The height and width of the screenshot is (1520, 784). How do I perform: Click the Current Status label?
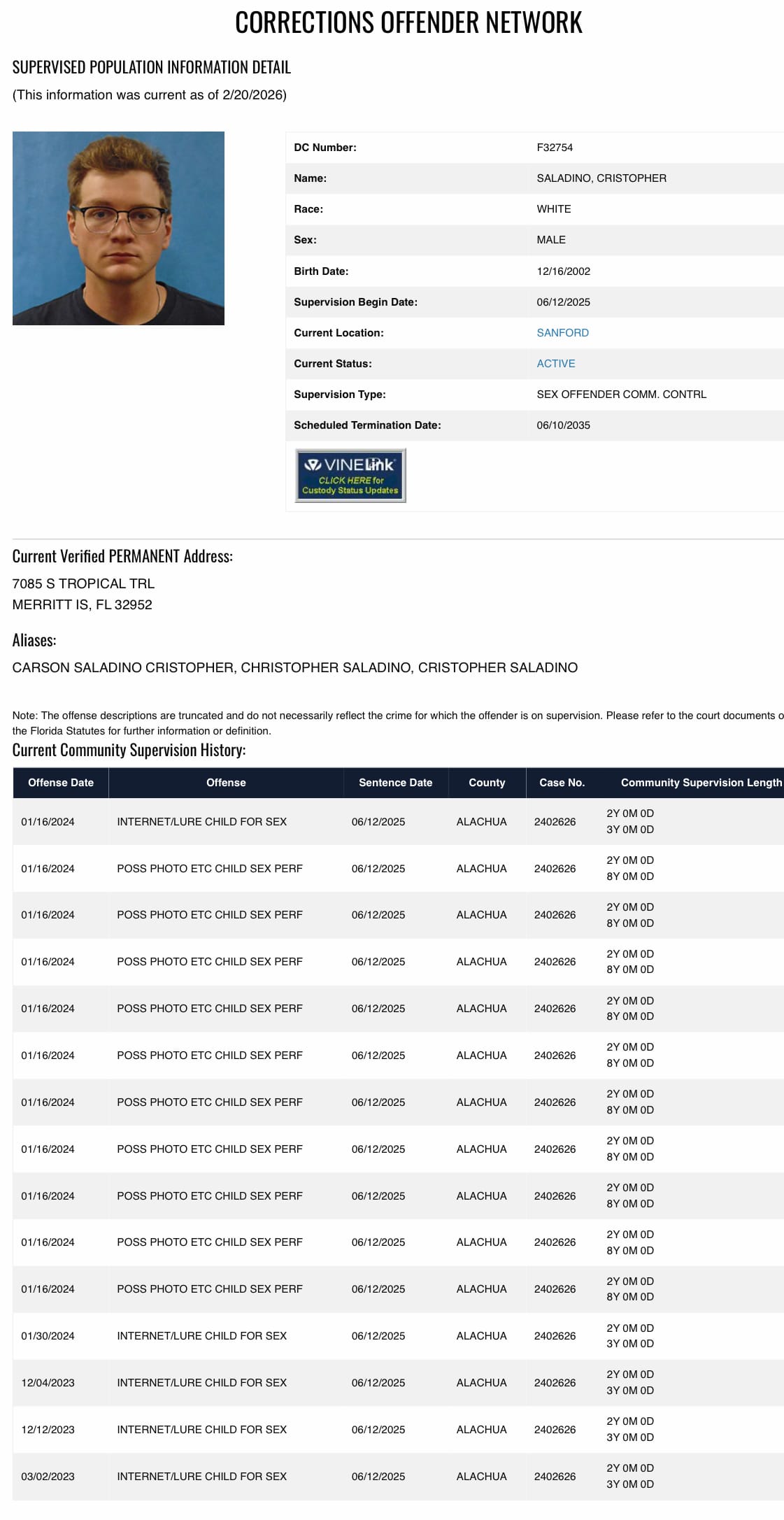[333, 364]
